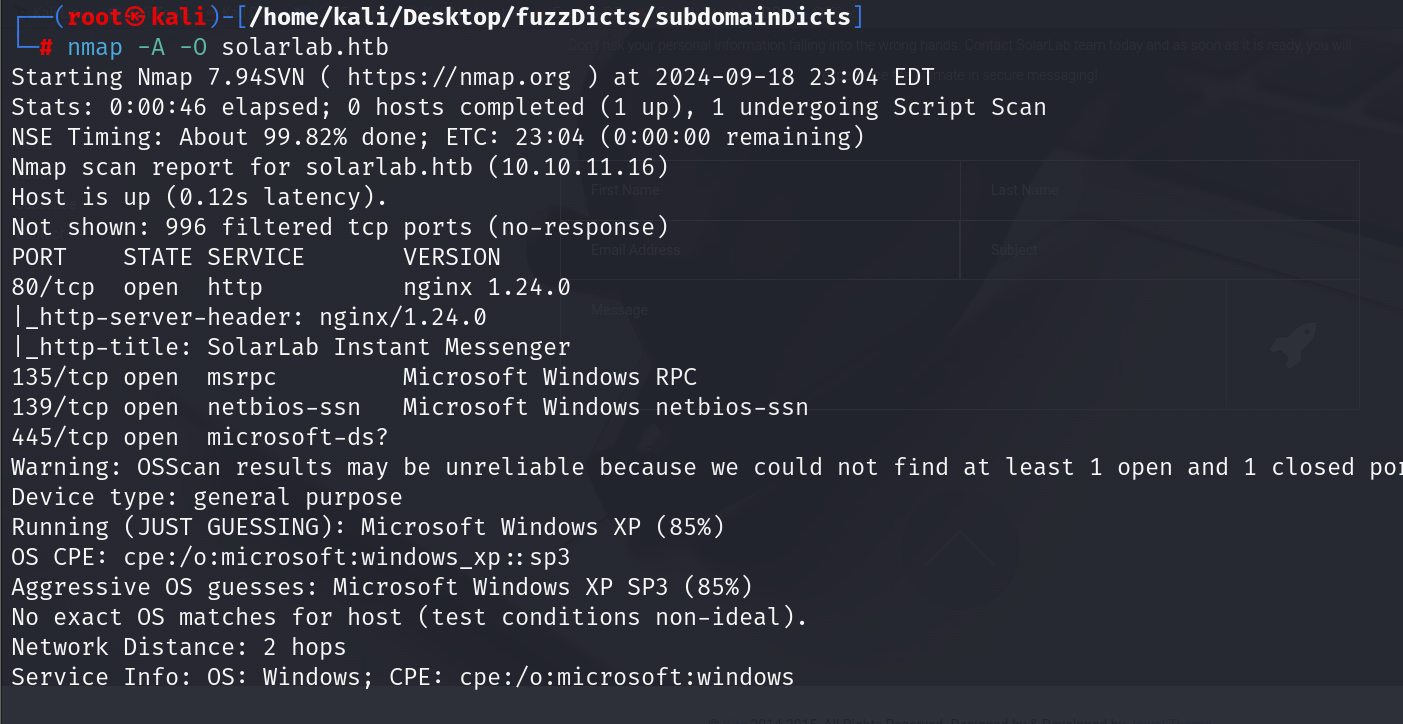The image size is (1403, 724).
Task: Click the First Name field
Action: [760, 190]
